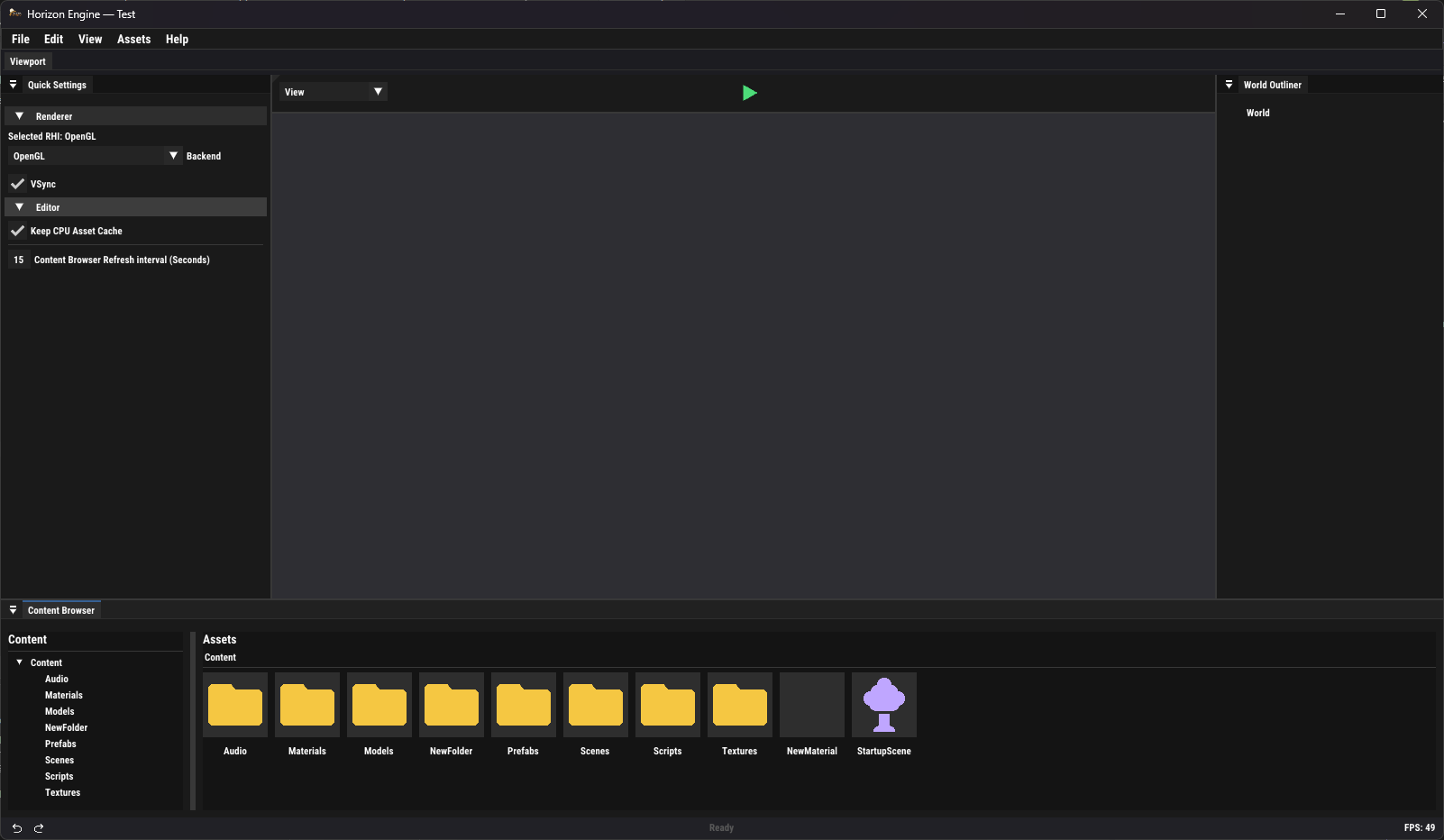This screenshot has width=1444, height=840.
Task: Click the Horizon Engine app icon in title bar
Action: (14, 14)
